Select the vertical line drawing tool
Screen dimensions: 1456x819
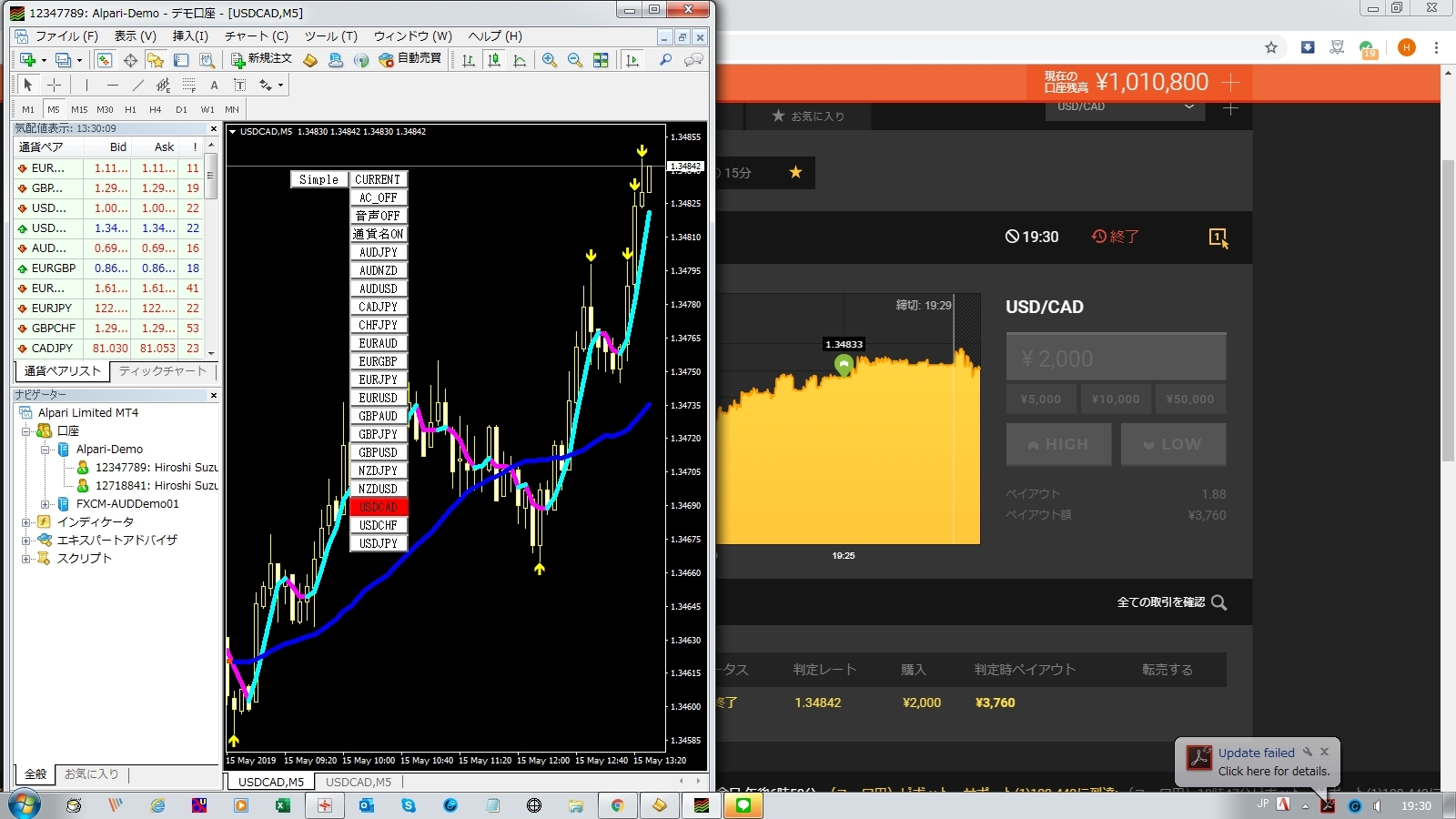point(86,85)
